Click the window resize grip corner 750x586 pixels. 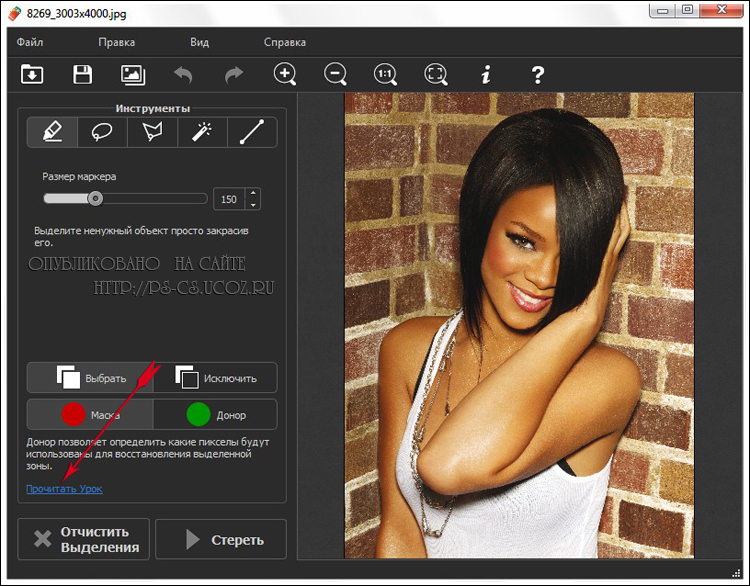[736, 572]
